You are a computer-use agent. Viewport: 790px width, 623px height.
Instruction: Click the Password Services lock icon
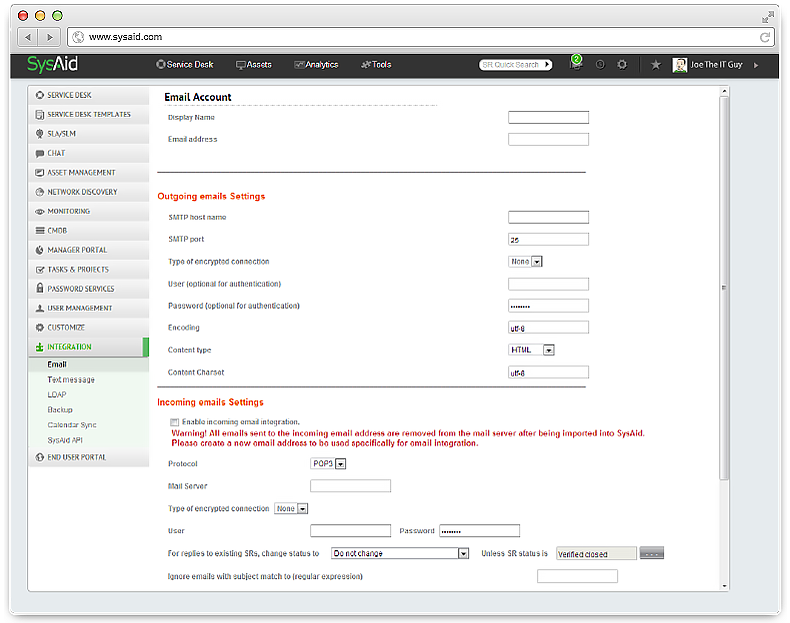coord(40,288)
